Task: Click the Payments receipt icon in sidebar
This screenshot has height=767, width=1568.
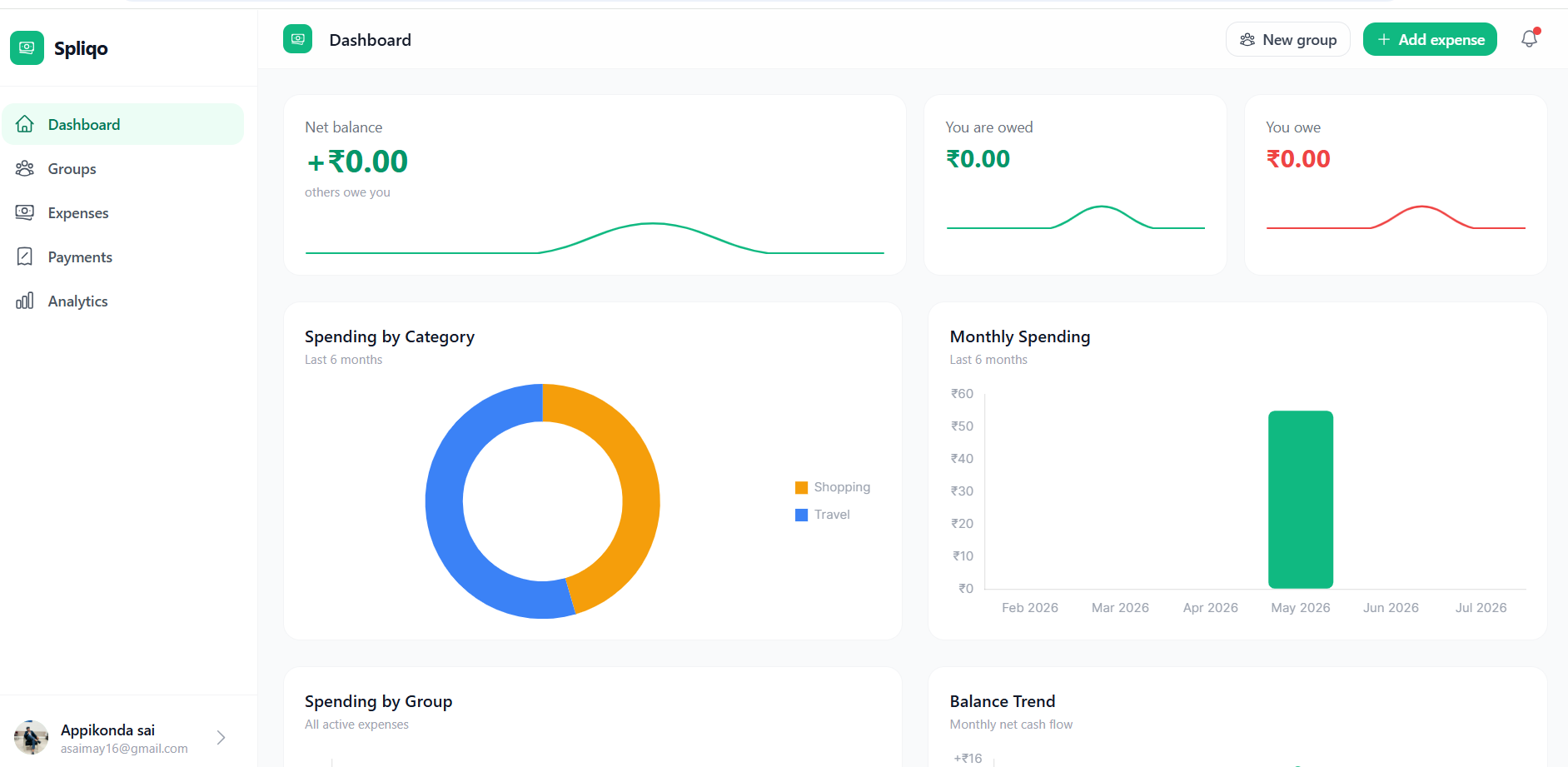Action: [x=25, y=256]
